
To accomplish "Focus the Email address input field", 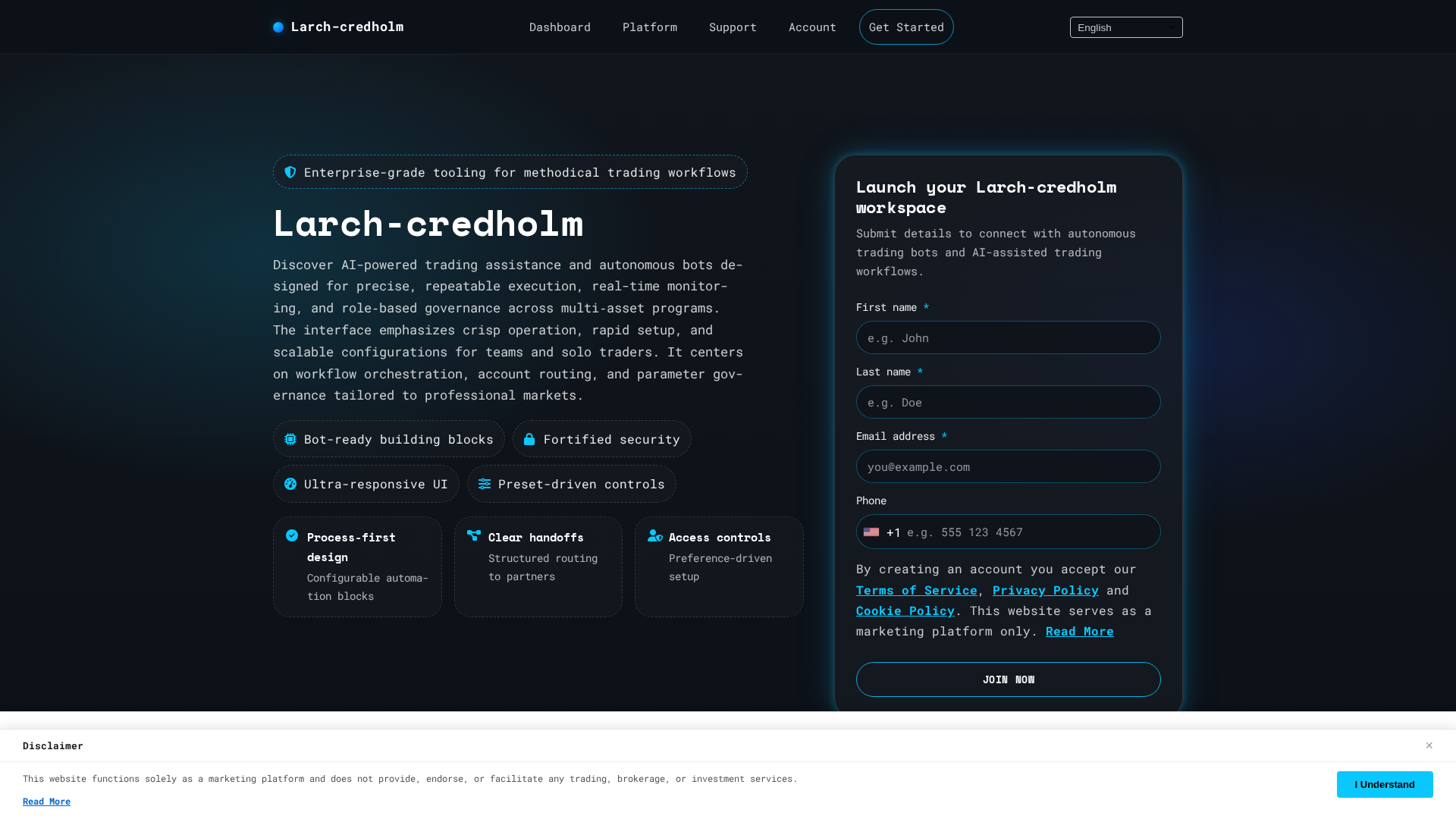I will pos(1009,466).
